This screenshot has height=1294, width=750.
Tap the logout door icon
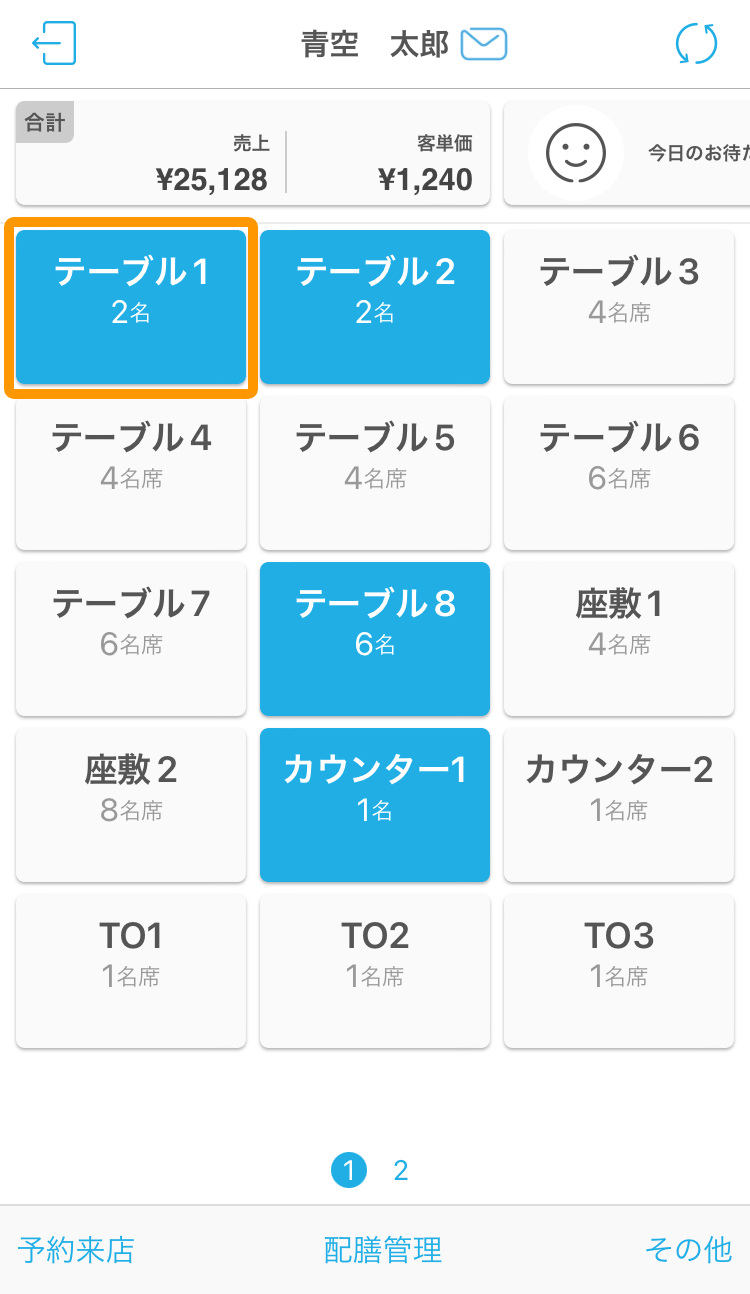pyautogui.click(x=54, y=44)
